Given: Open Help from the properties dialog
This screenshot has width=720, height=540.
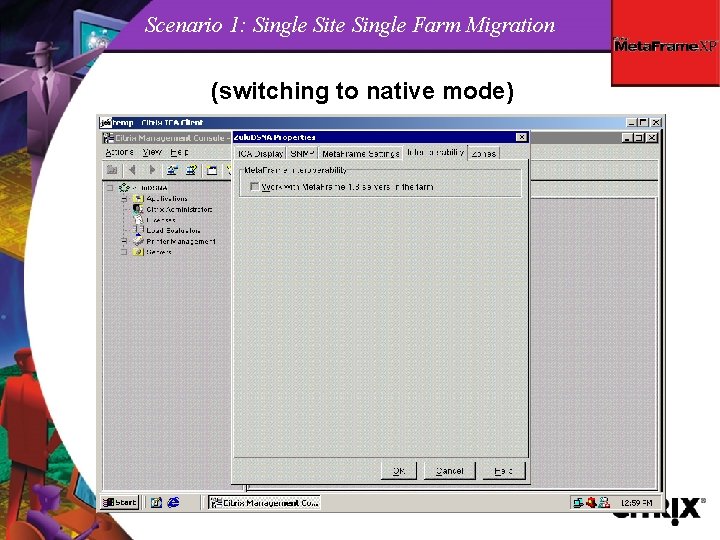Looking at the screenshot, I should (x=504, y=471).
